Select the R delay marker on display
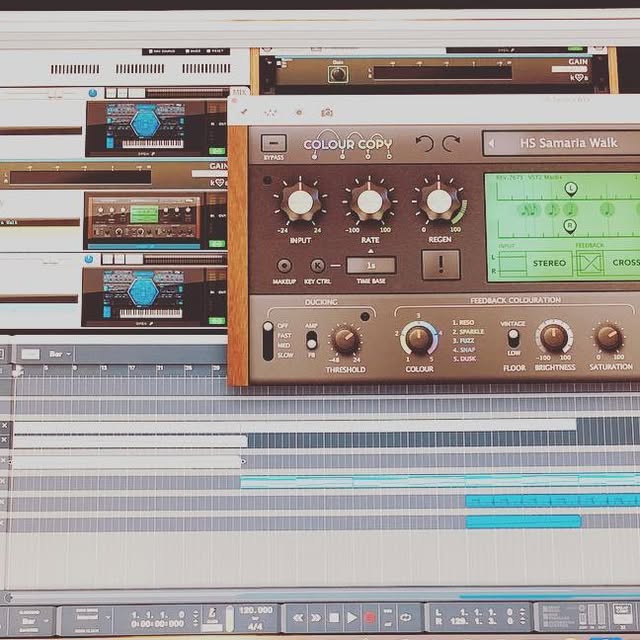The width and height of the screenshot is (640, 640). 570,226
